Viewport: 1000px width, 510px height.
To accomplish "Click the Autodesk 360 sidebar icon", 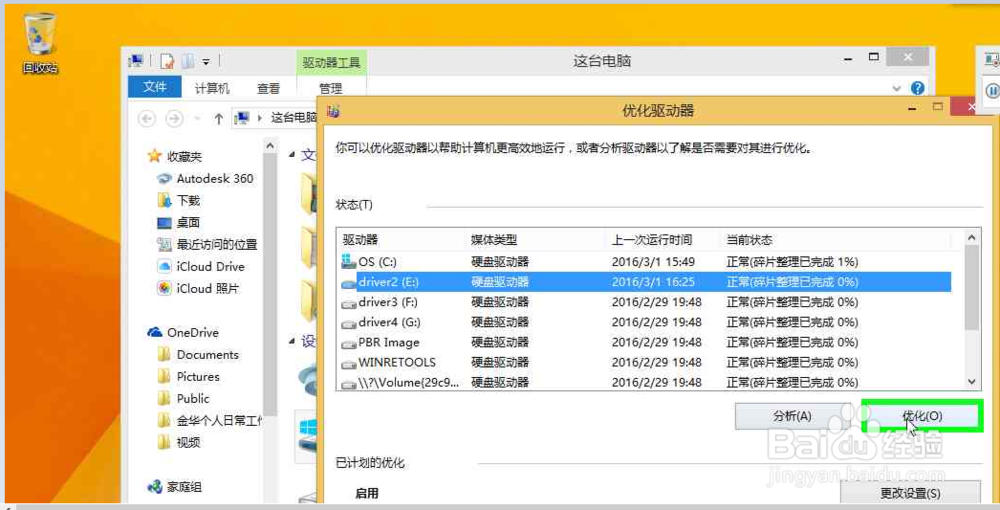I will click(164, 179).
